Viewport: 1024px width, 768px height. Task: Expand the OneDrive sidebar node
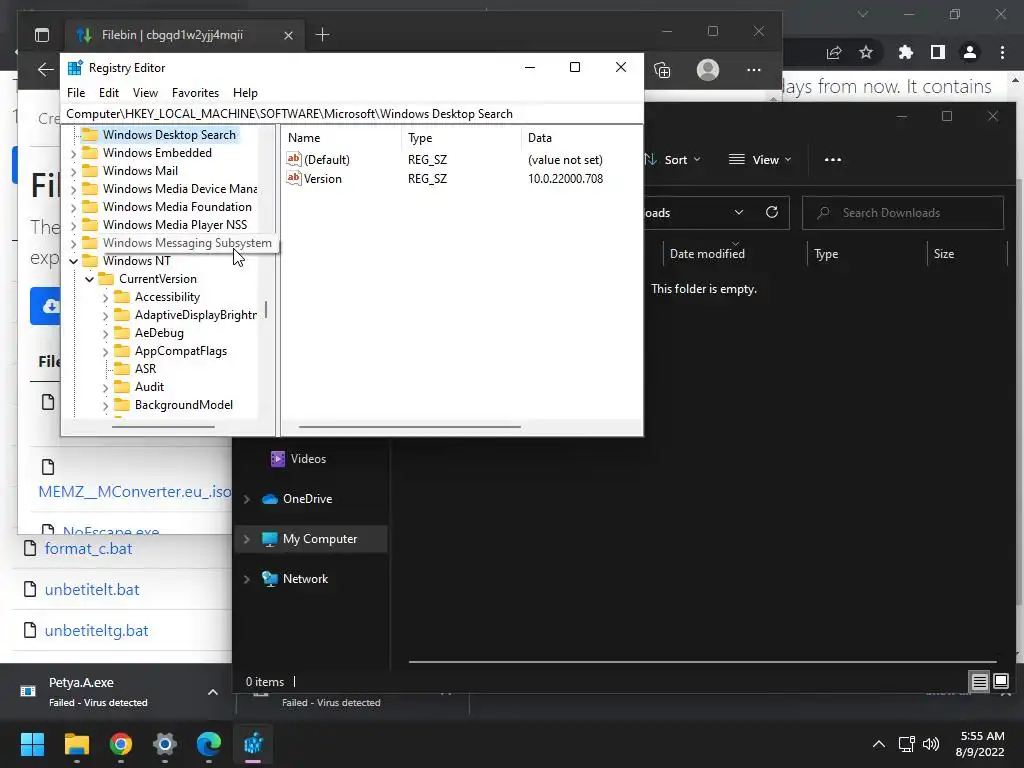pos(247,499)
